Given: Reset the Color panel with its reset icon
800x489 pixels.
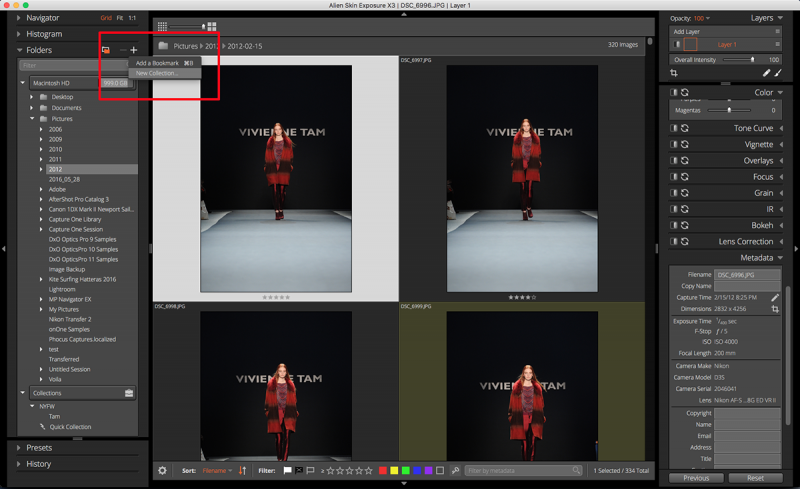Looking at the screenshot, I should pos(685,92).
